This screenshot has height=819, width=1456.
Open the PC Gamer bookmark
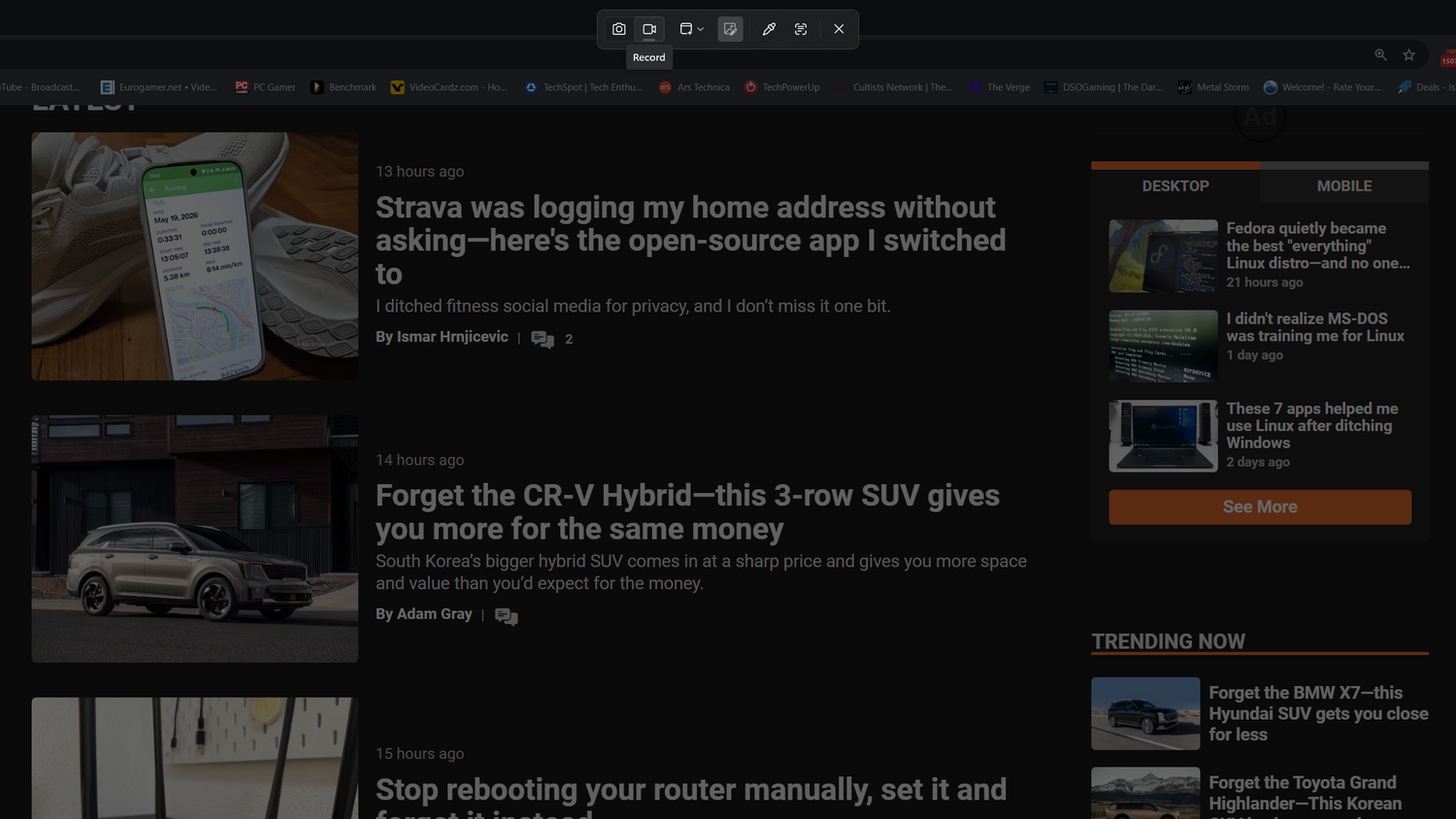[265, 87]
